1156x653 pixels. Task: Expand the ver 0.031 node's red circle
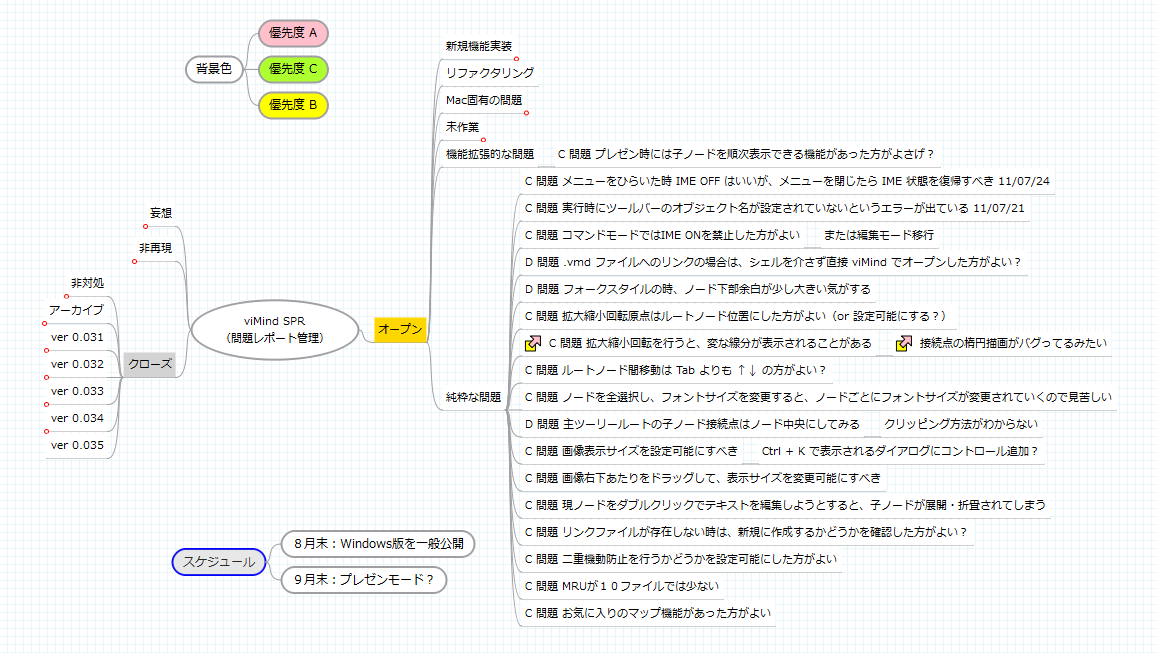[x=46, y=351]
